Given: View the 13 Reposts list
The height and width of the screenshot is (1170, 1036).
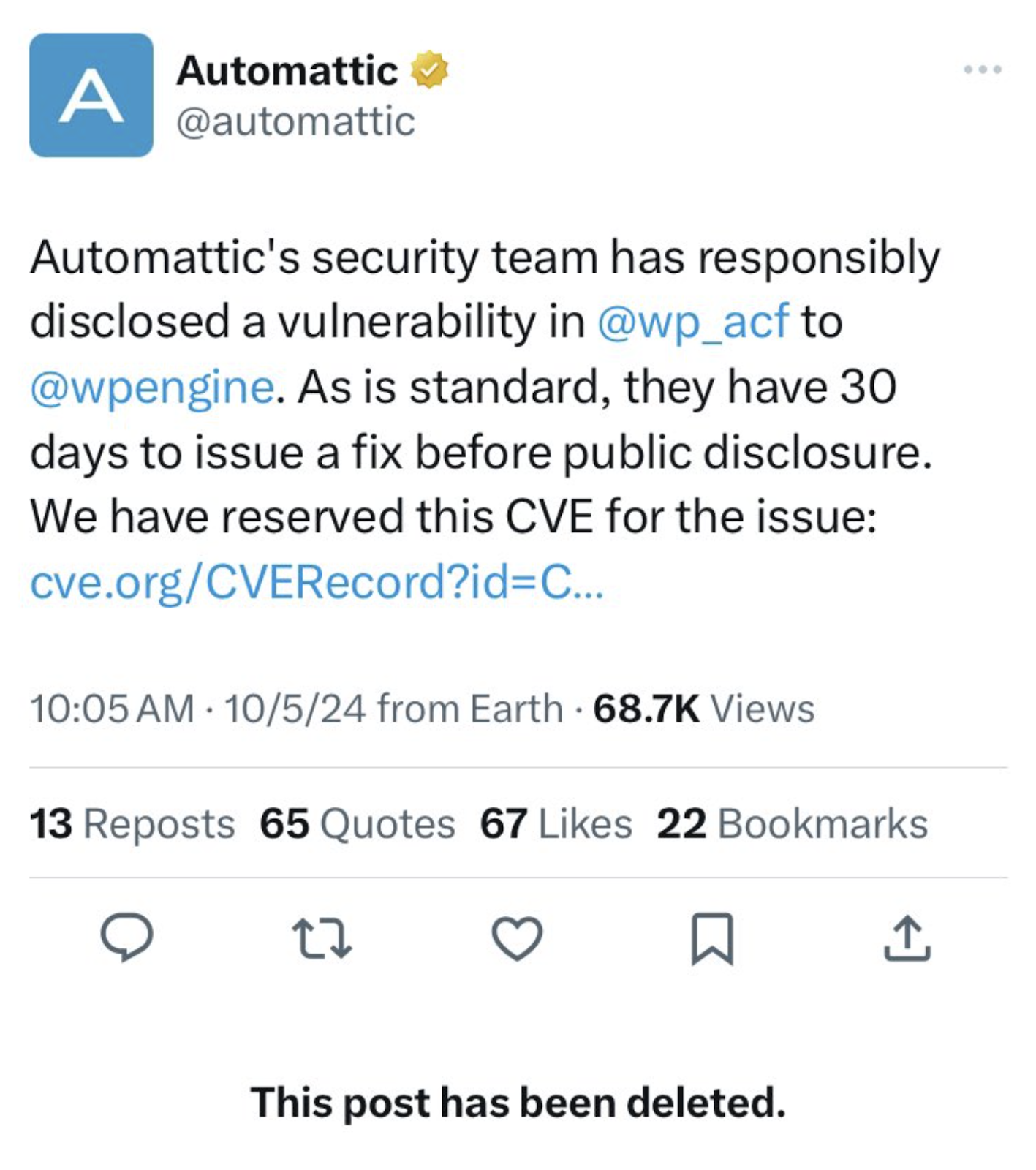Looking at the screenshot, I should 132,824.
